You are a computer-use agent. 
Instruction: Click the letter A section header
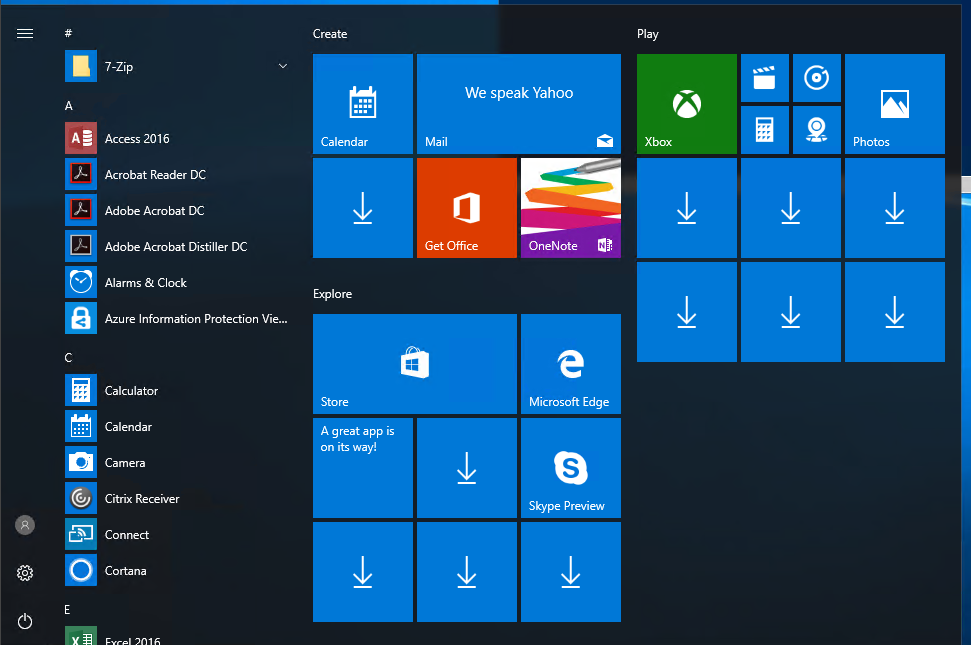[69, 106]
